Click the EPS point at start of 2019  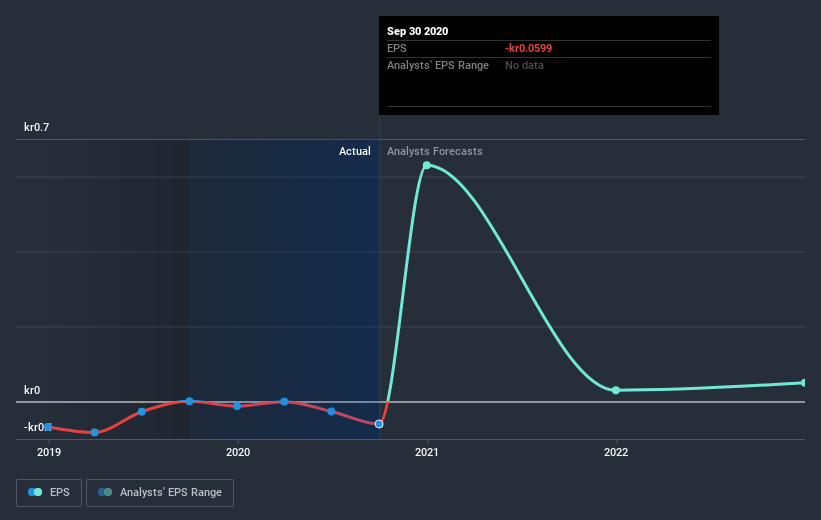48,427
